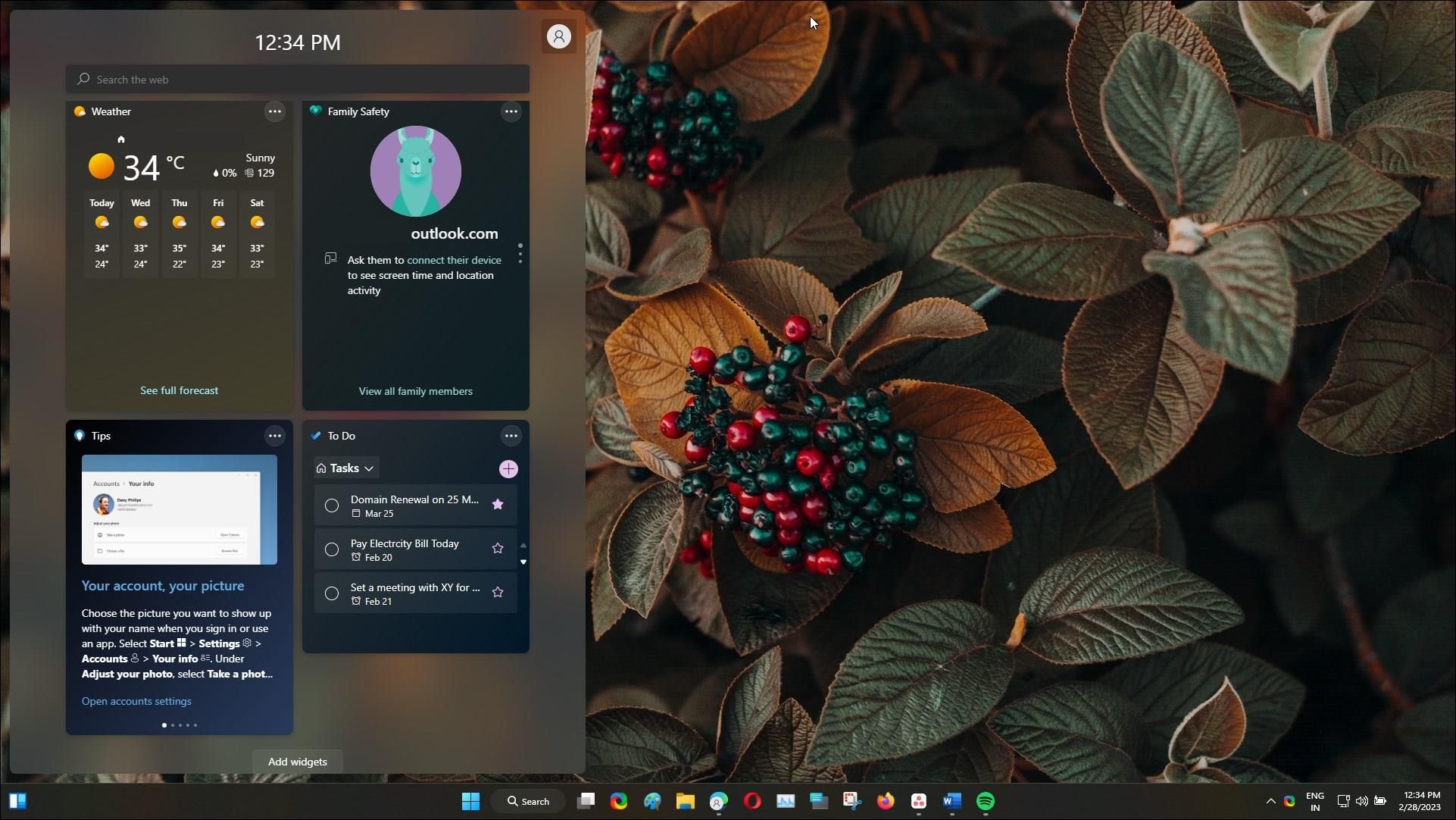Screen dimensions: 1456x820
Task: Check off the Domain Renewal task
Action: coord(331,505)
